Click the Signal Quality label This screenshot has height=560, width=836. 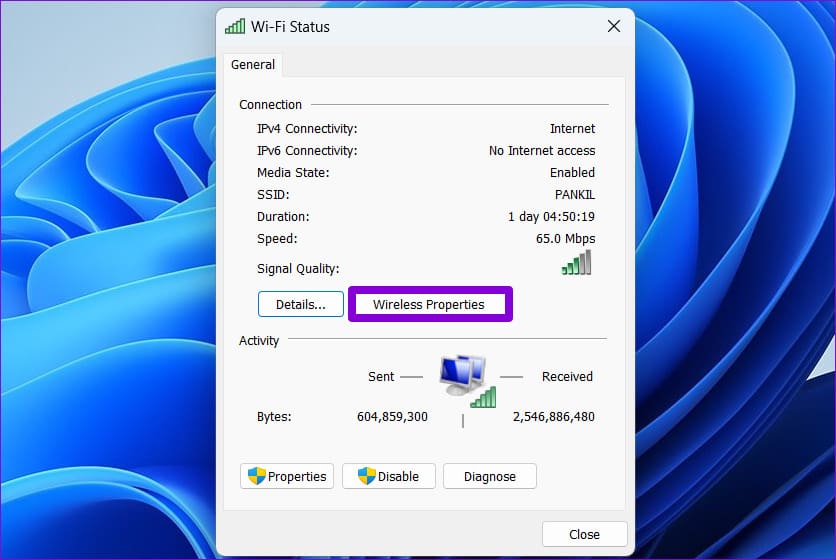[298, 268]
